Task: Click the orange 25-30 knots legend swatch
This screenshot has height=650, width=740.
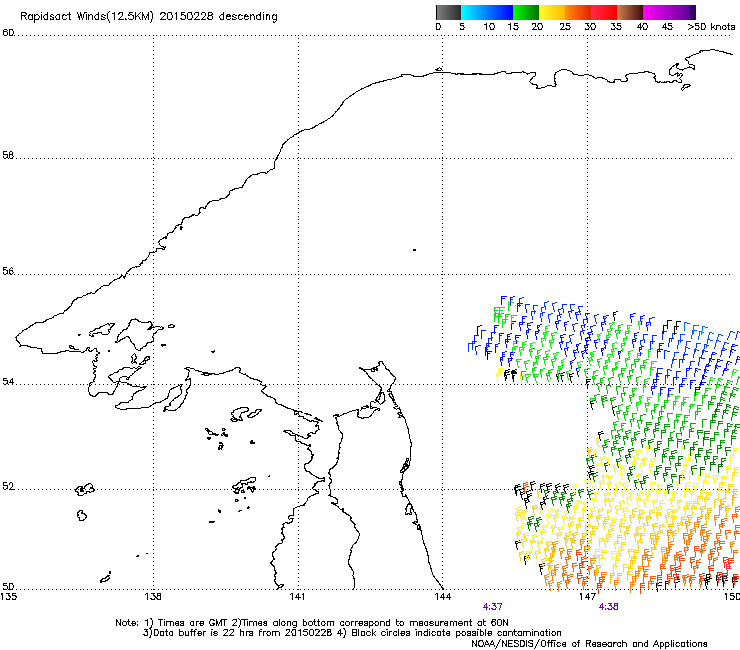Action: click(x=578, y=12)
